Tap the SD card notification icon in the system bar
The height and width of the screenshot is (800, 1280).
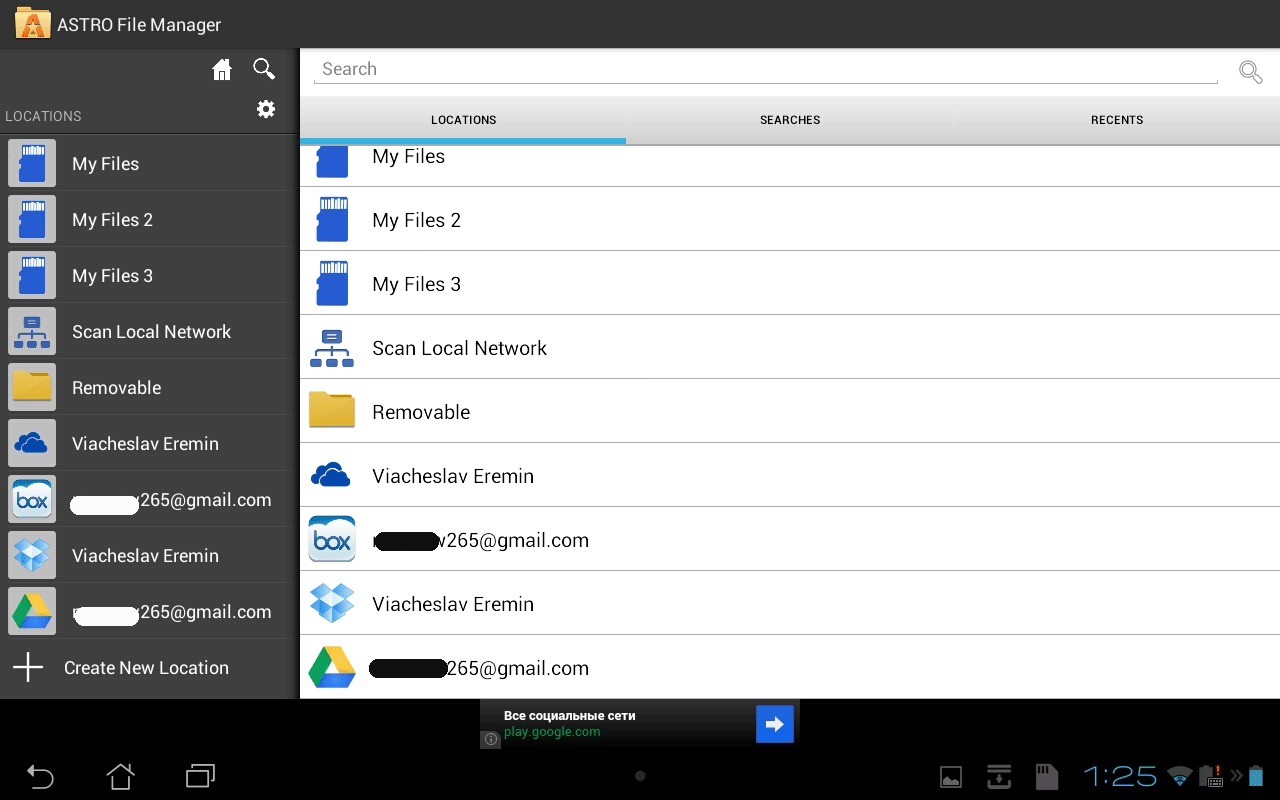[1046, 776]
